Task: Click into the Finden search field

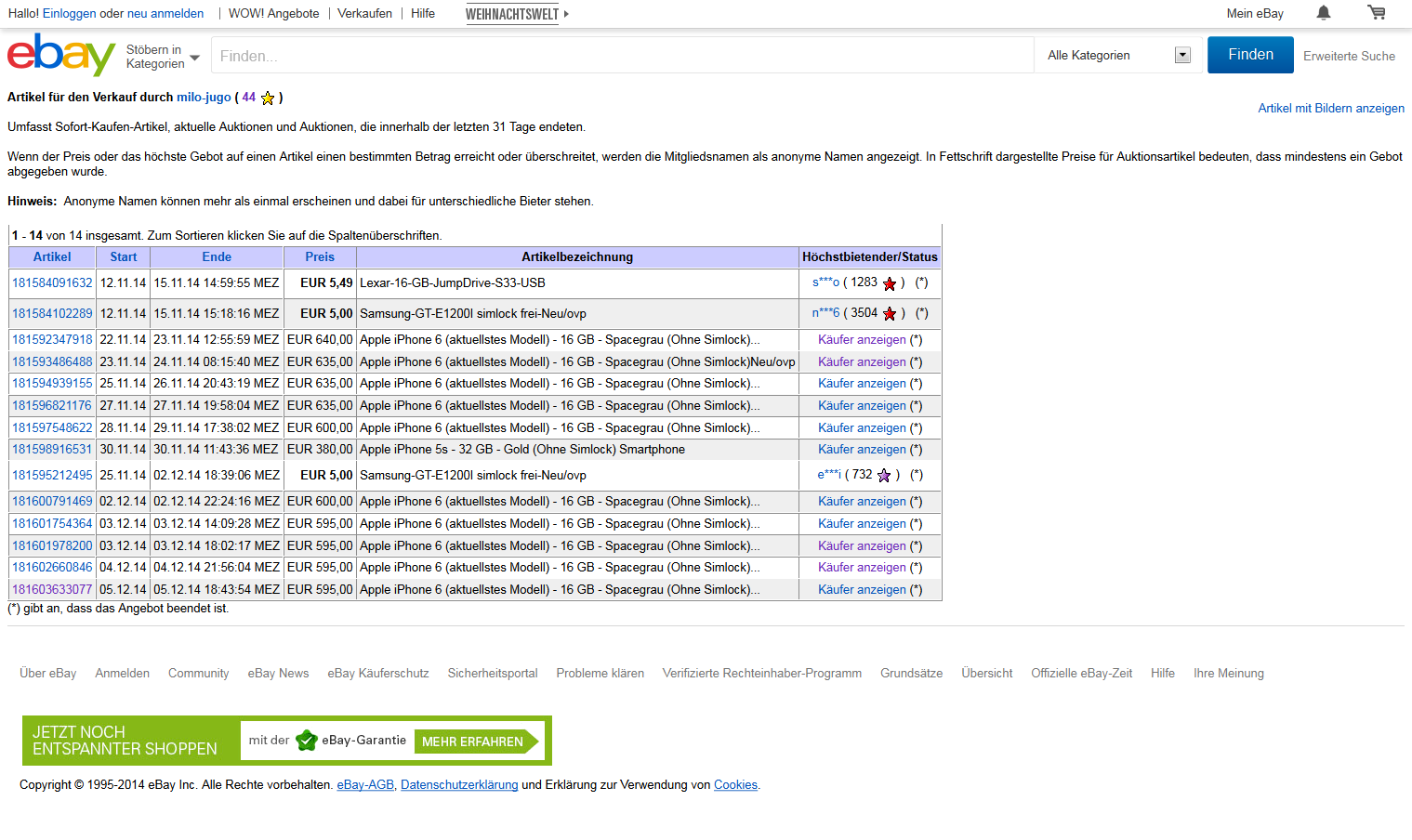Action: coord(622,56)
